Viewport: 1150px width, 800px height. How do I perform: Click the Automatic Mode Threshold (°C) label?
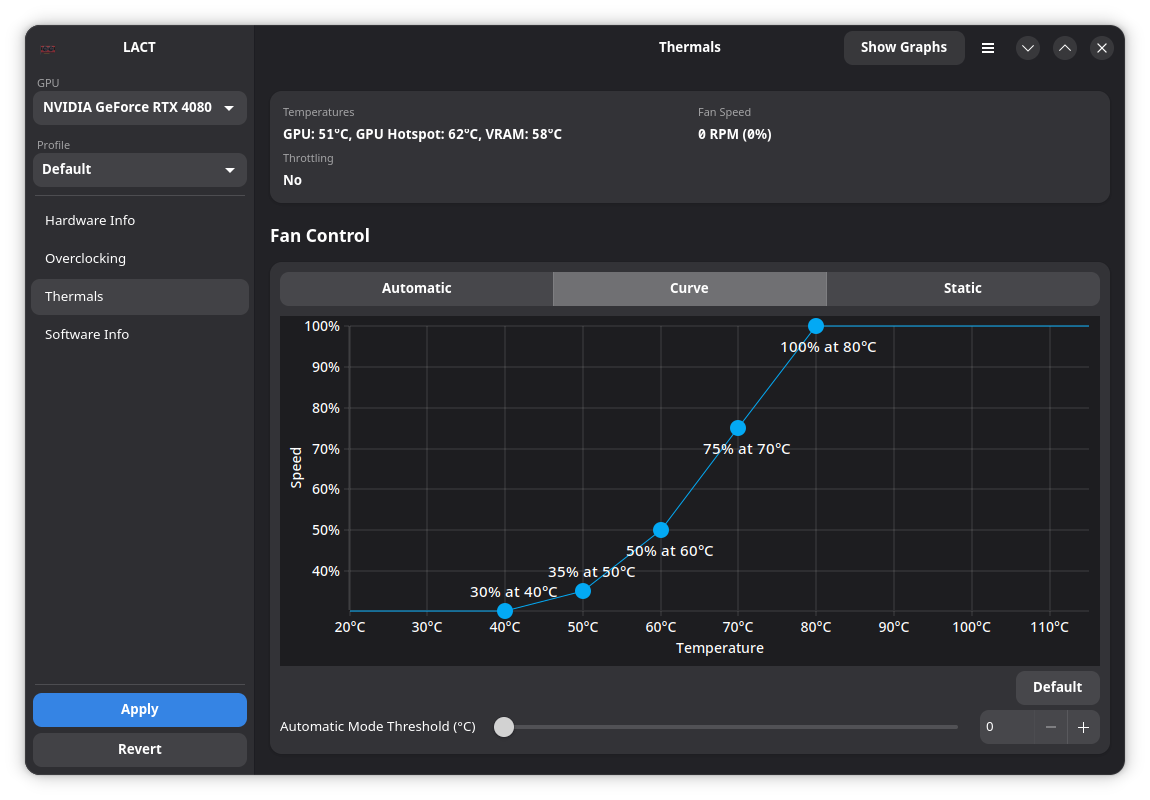coord(378,727)
